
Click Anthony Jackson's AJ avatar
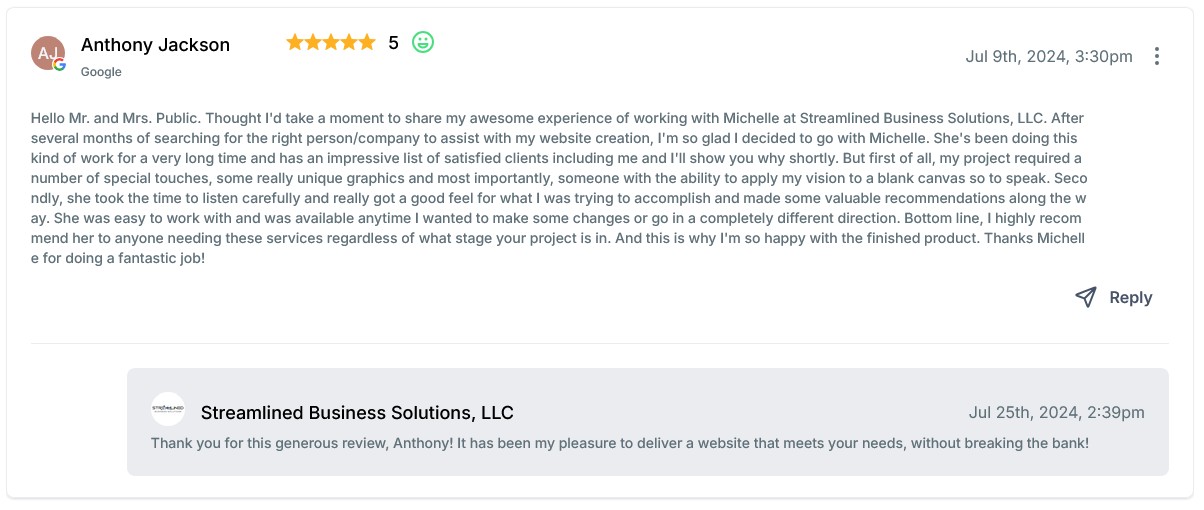coord(47,52)
